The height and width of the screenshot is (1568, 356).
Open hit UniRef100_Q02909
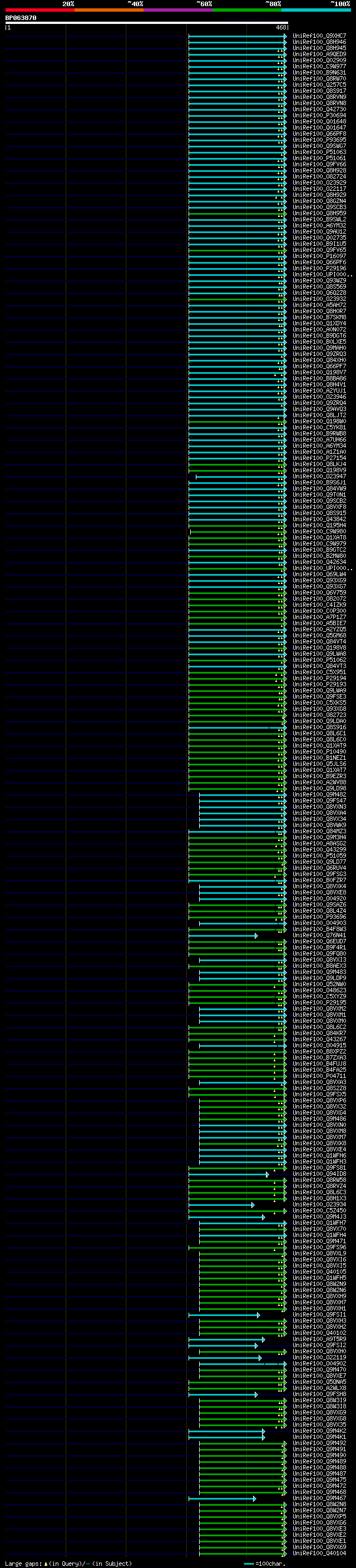tap(319, 60)
